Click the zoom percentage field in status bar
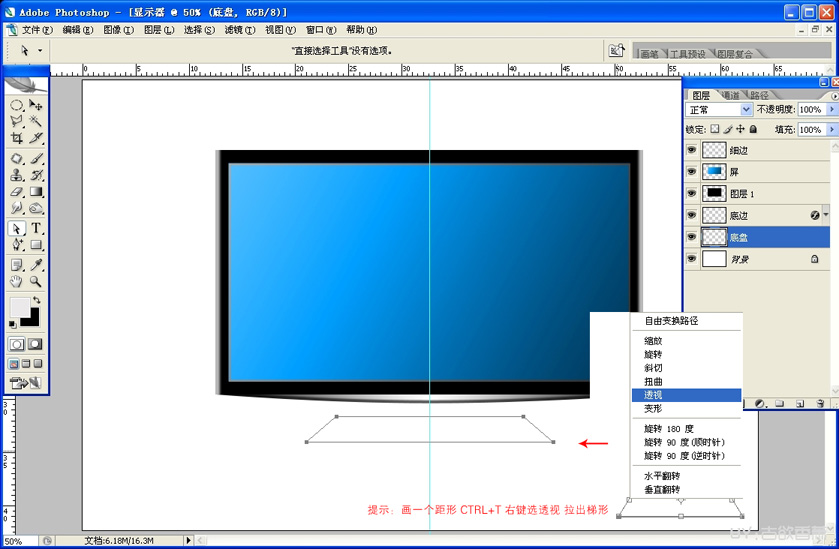Image resolution: width=839 pixels, height=549 pixels. point(20,541)
